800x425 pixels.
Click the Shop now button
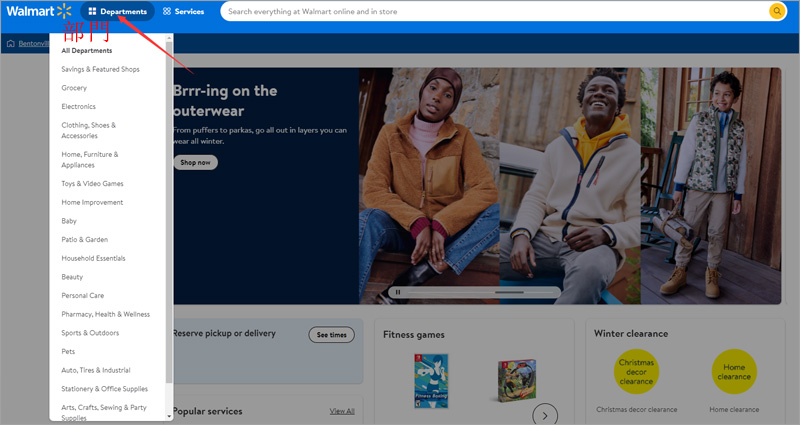click(x=195, y=162)
